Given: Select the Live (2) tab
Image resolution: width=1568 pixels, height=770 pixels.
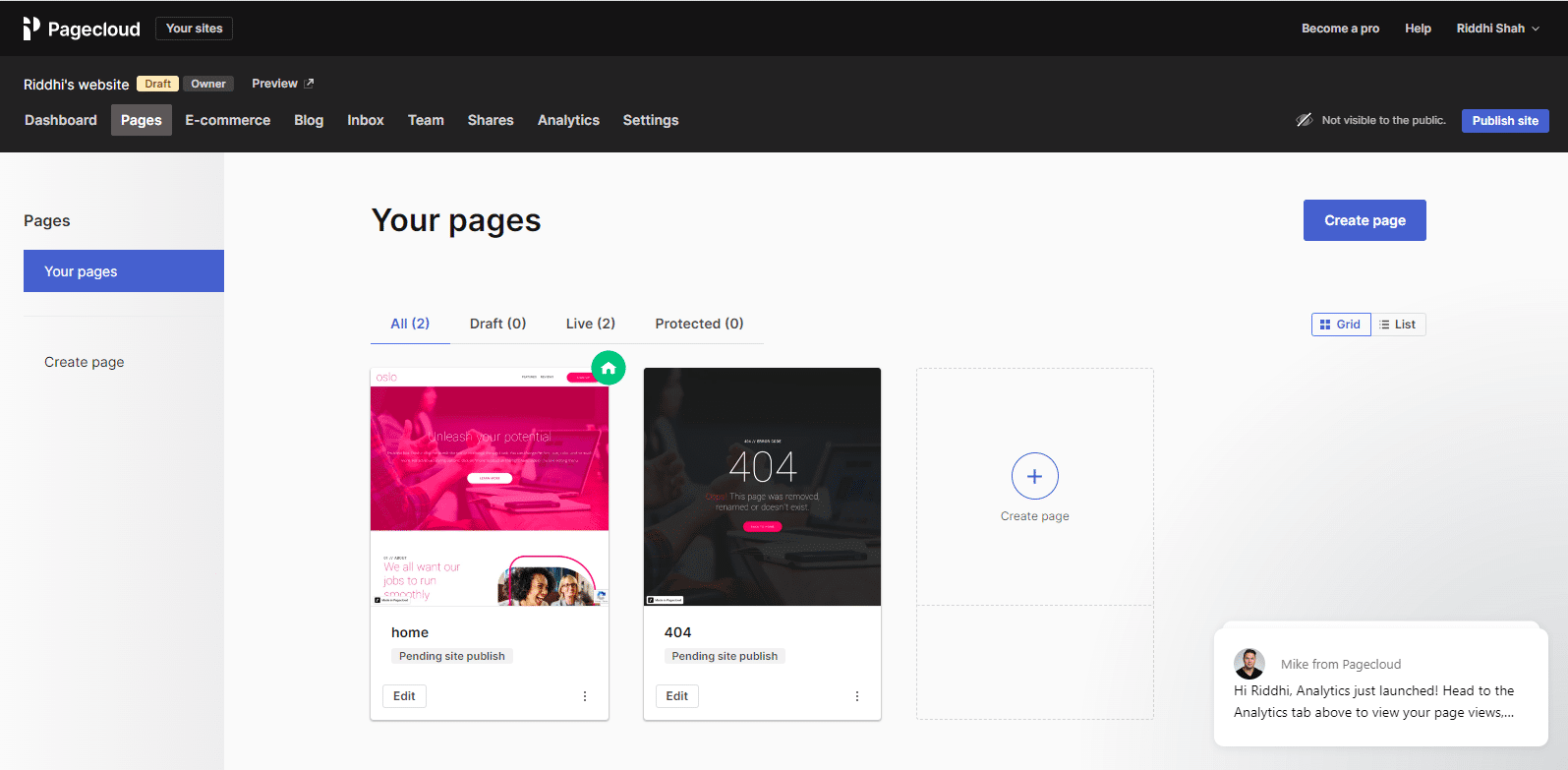Looking at the screenshot, I should [x=591, y=324].
